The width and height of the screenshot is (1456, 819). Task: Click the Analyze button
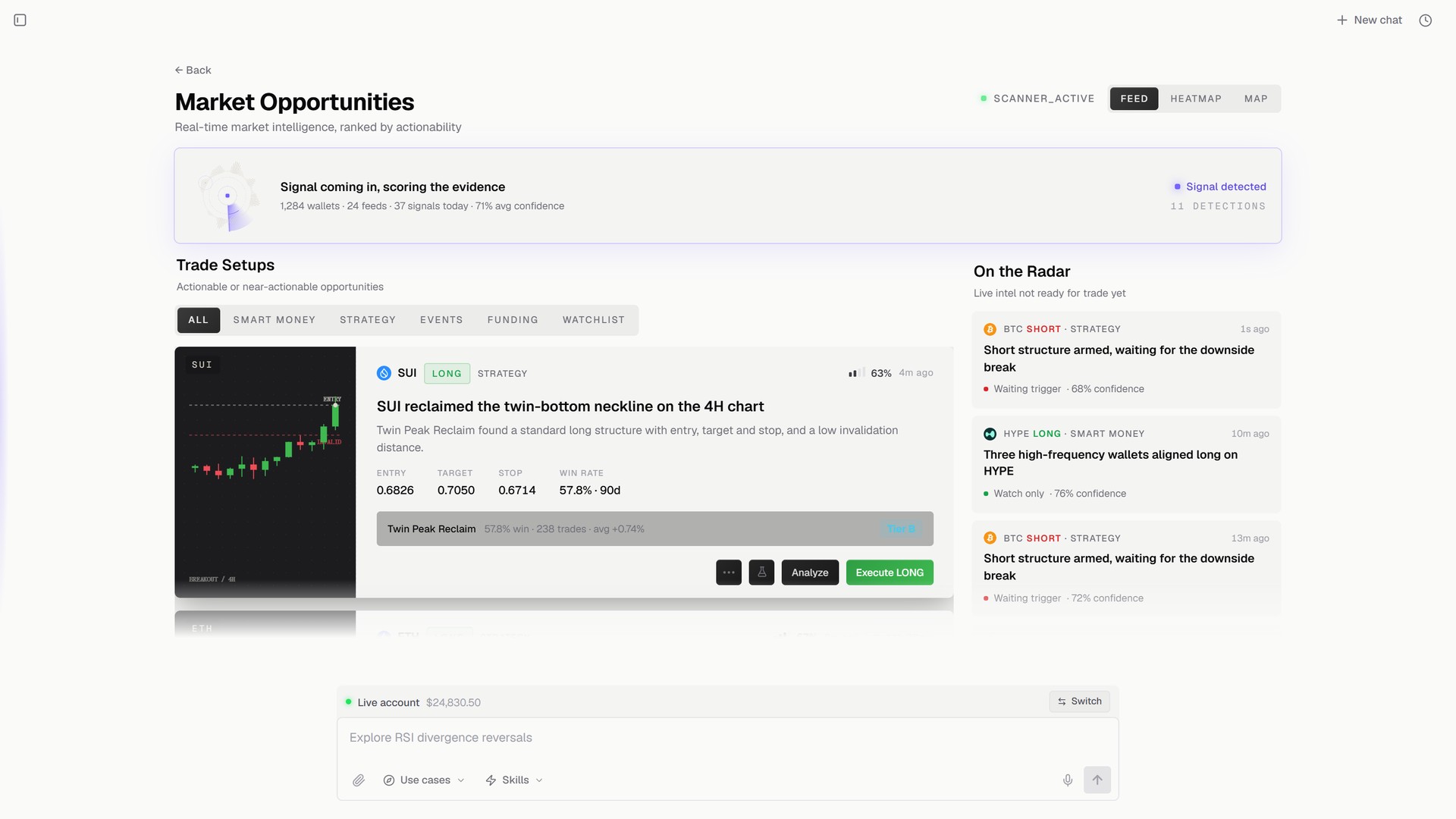pos(810,573)
